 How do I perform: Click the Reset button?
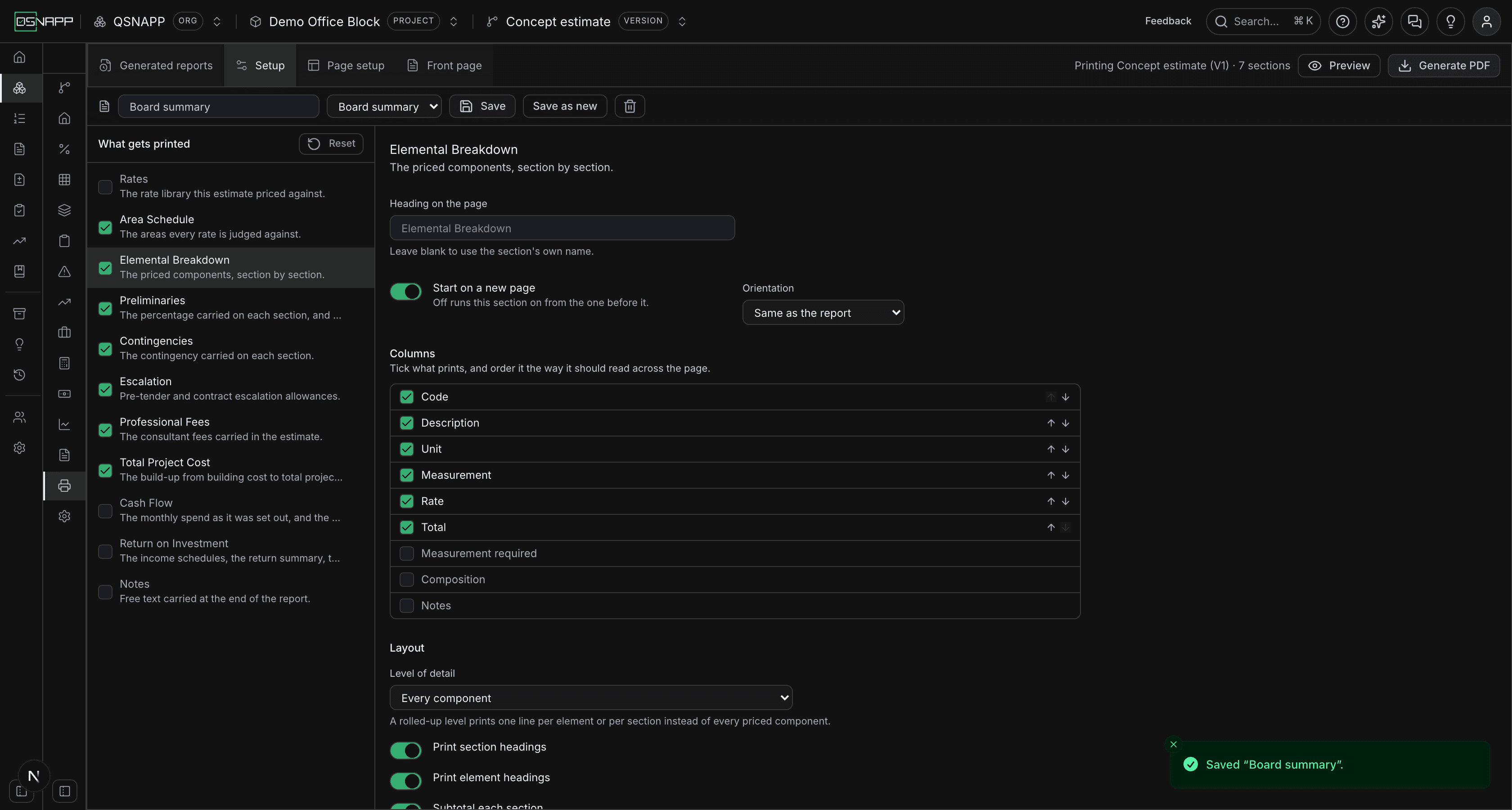point(331,144)
